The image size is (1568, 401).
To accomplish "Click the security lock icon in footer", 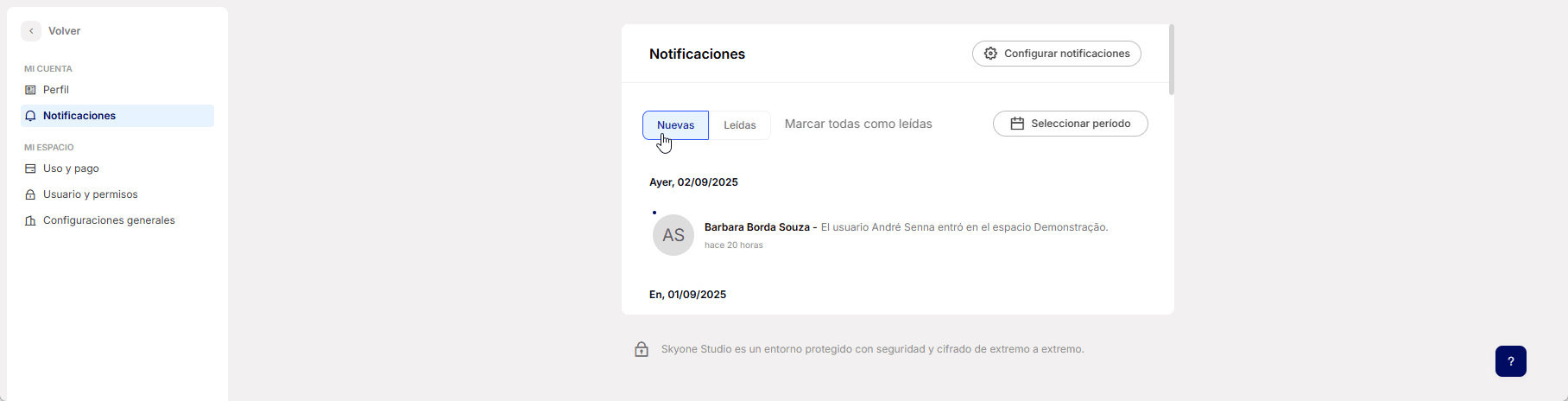I will tap(642, 349).
